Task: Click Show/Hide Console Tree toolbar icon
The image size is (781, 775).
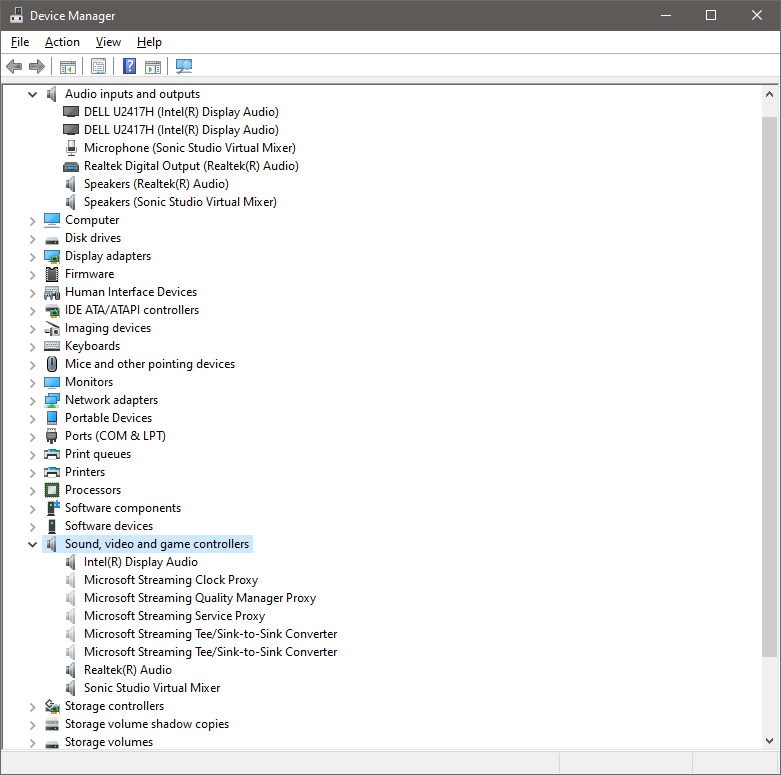Action: 68,66
